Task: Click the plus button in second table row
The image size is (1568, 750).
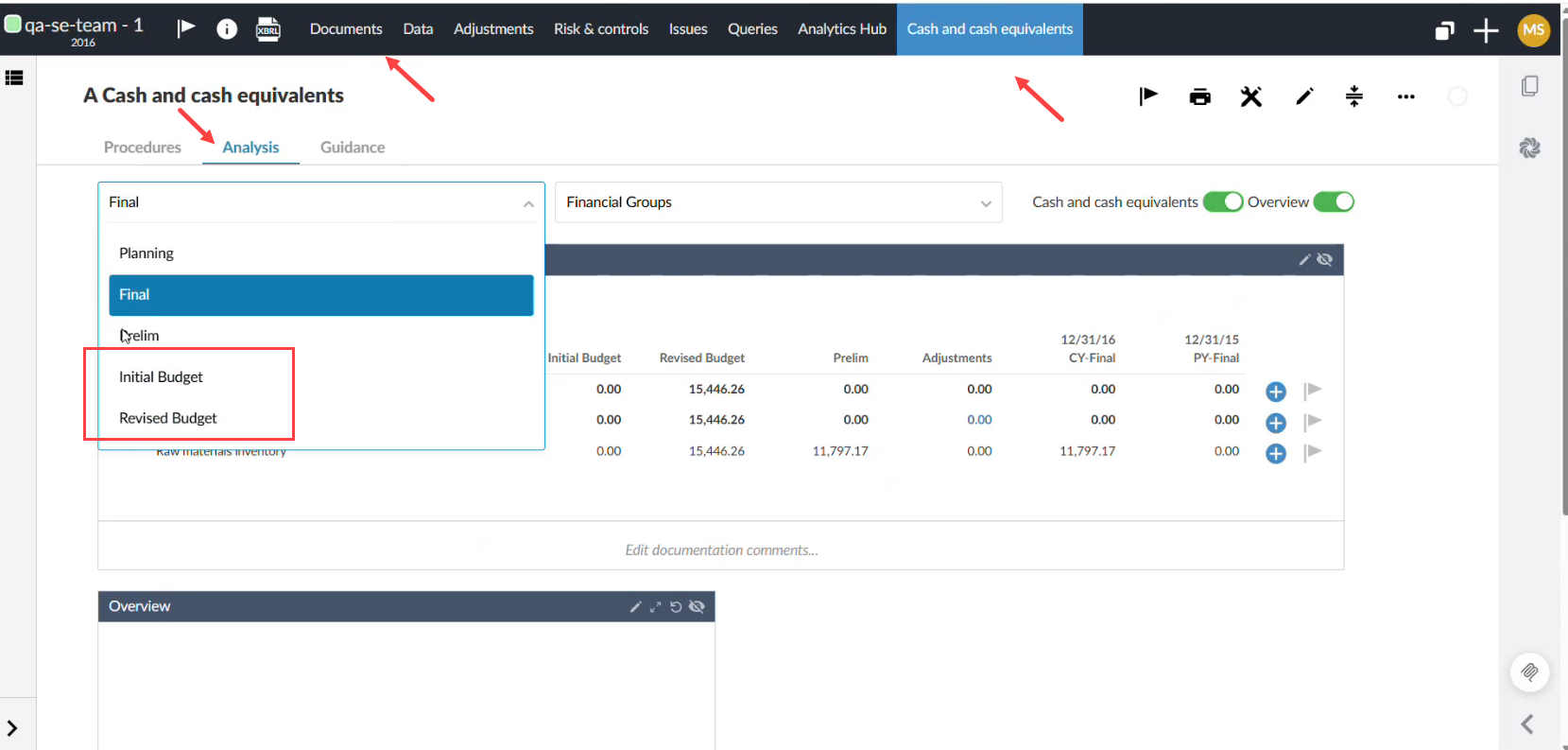Action: 1276,423
